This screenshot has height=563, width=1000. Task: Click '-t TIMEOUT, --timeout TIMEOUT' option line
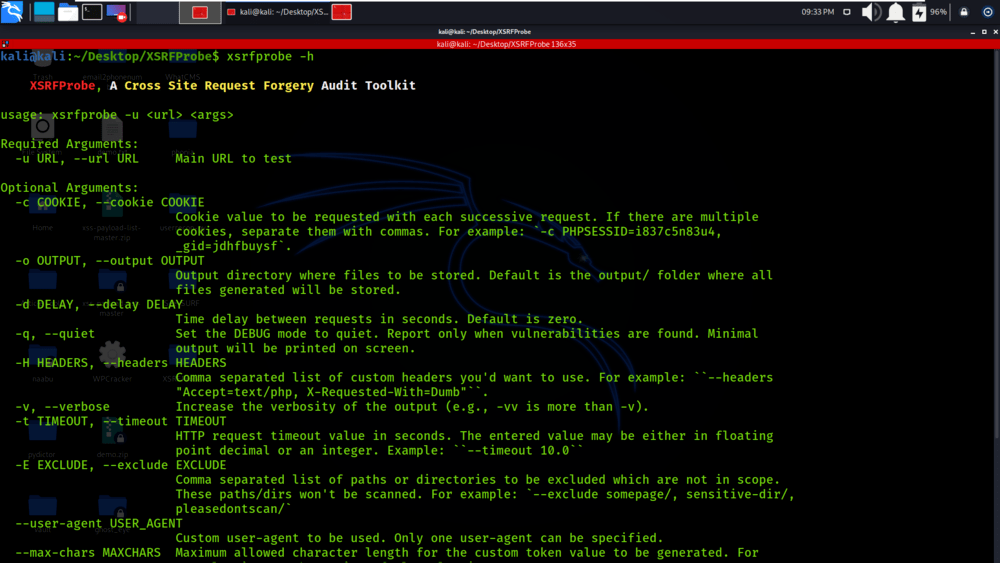pyautogui.click(x=121, y=421)
